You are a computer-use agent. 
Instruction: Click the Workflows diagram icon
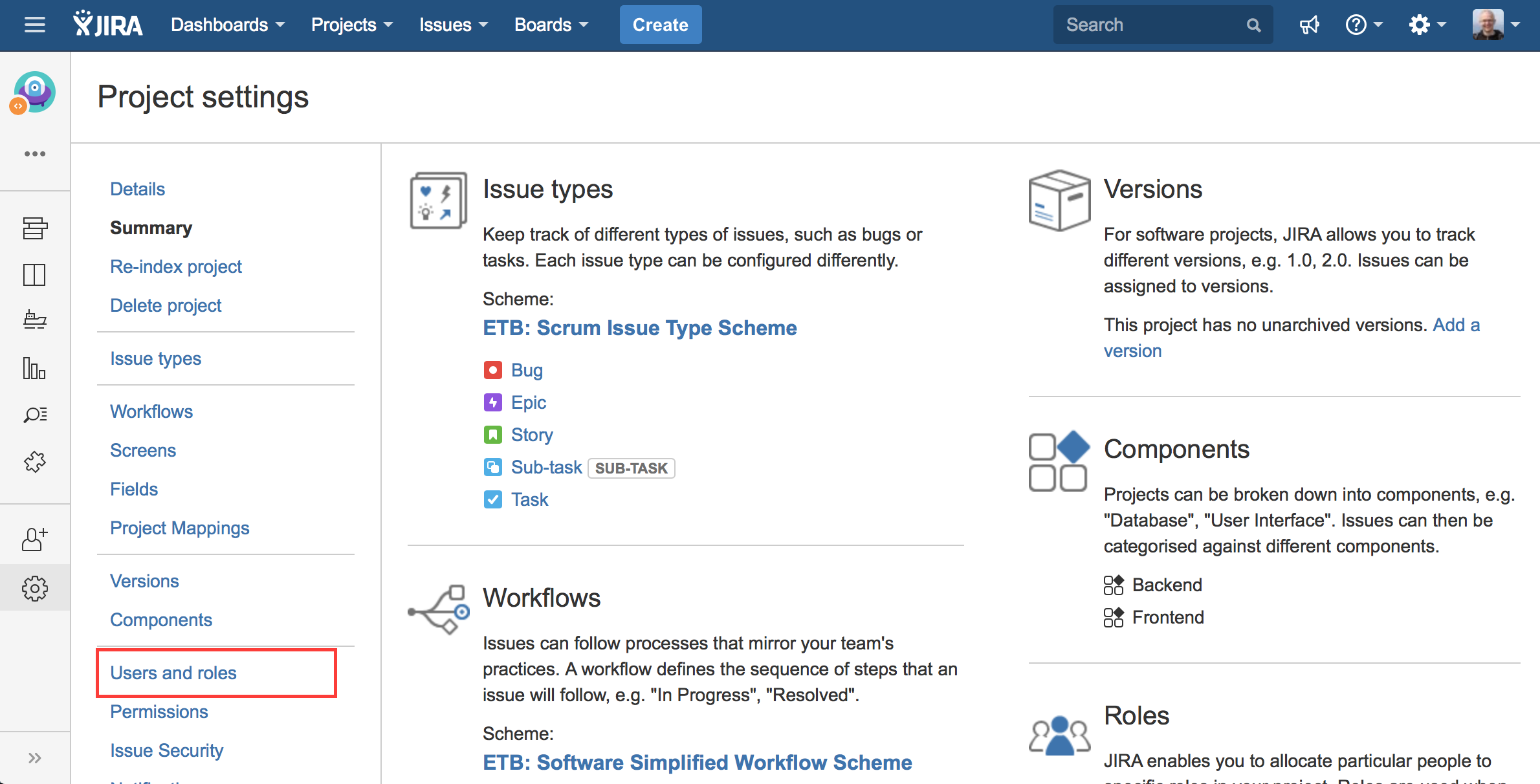[x=439, y=609]
